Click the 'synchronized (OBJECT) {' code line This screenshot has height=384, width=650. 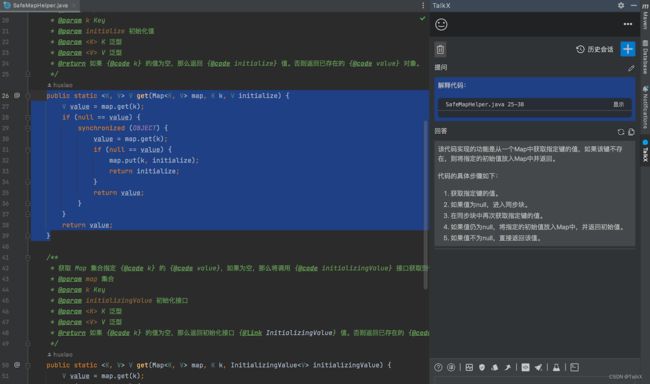point(123,128)
